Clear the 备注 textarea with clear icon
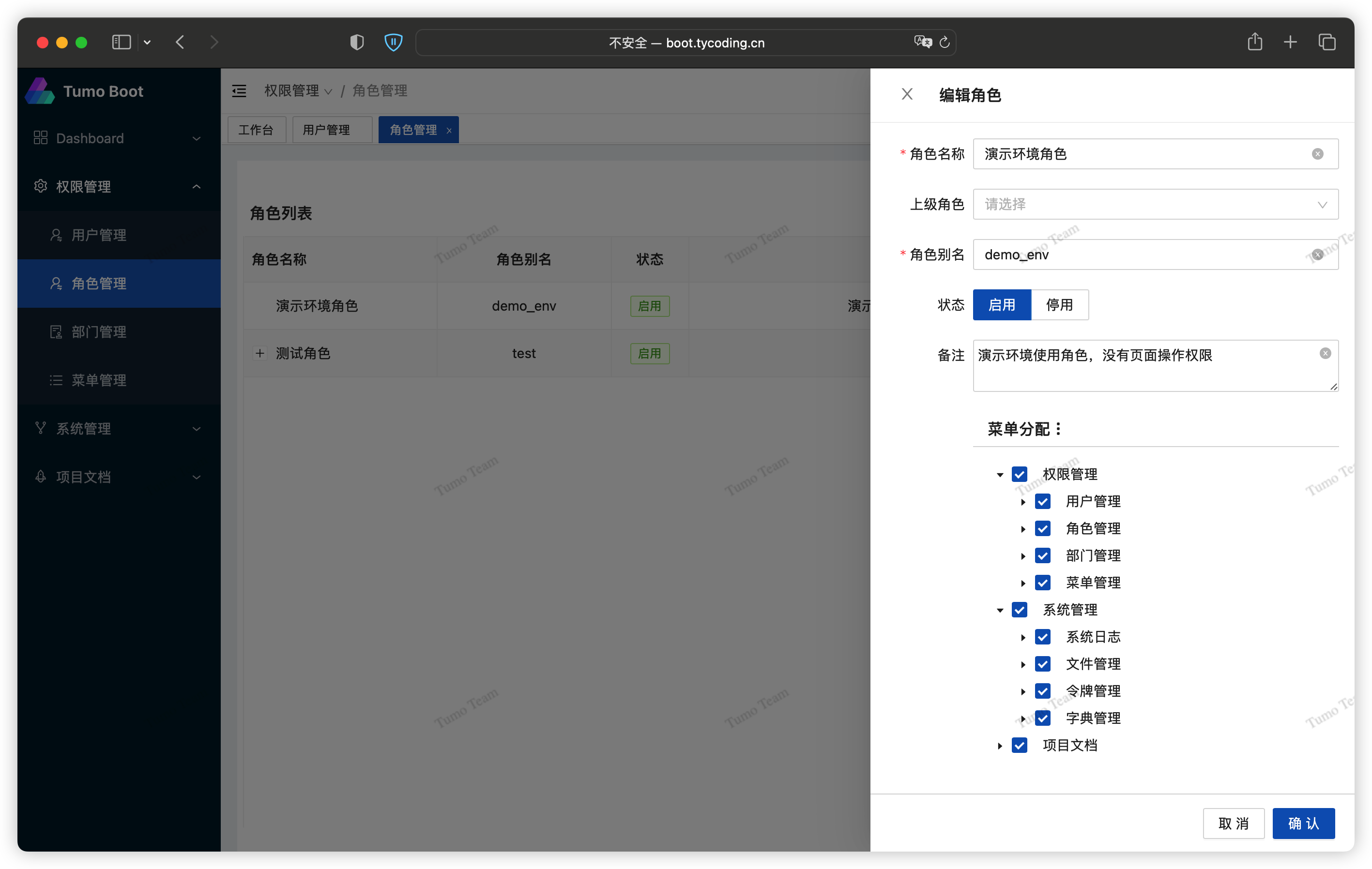The image size is (1372, 869). click(1325, 354)
